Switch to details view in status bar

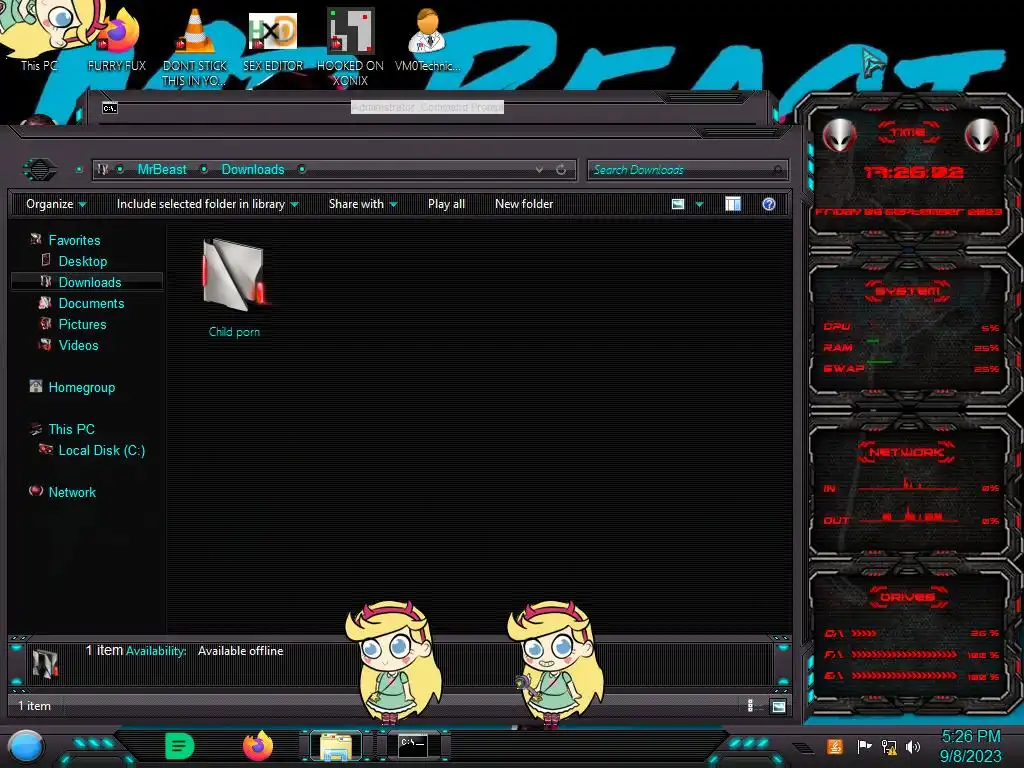pyautogui.click(x=750, y=705)
